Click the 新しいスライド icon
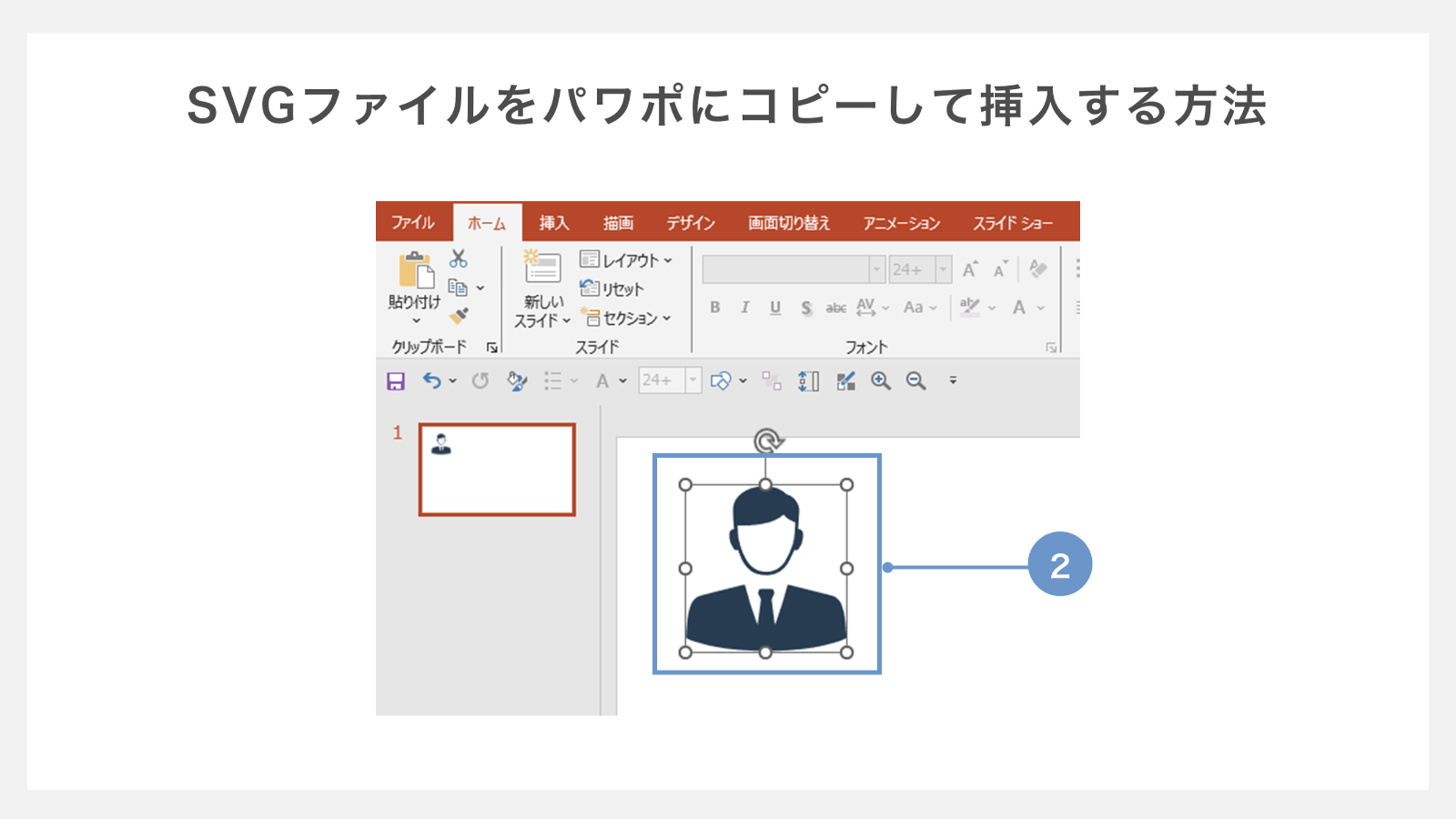Image resolution: width=1456 pixels, height=819 pixels. tap(542, 268)
